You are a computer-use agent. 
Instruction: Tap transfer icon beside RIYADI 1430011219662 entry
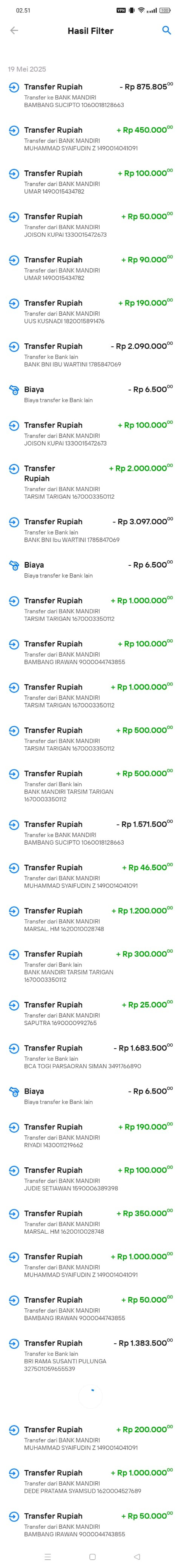pos(14,1127)
